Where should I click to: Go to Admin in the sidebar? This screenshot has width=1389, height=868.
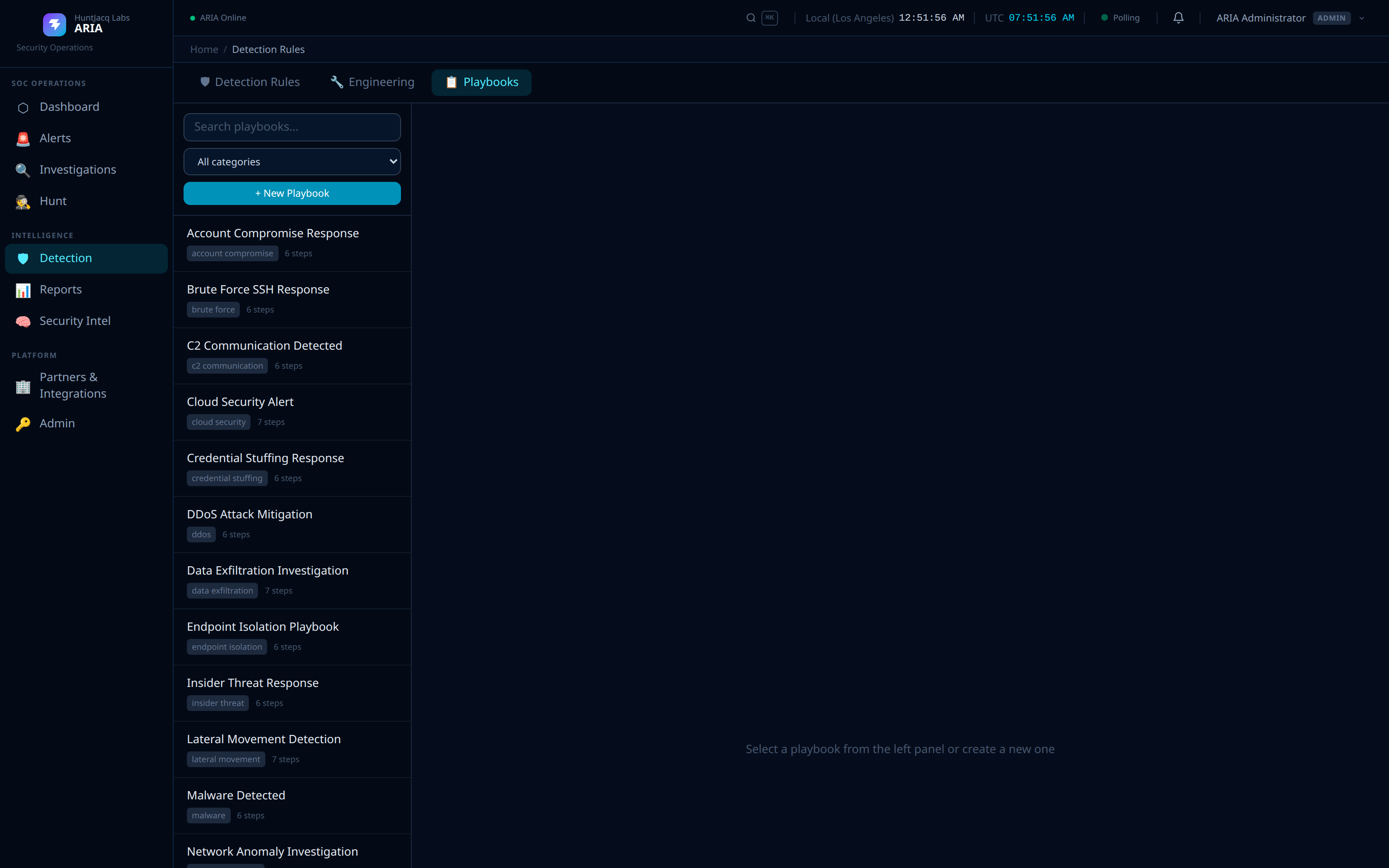tap(86, 424)
